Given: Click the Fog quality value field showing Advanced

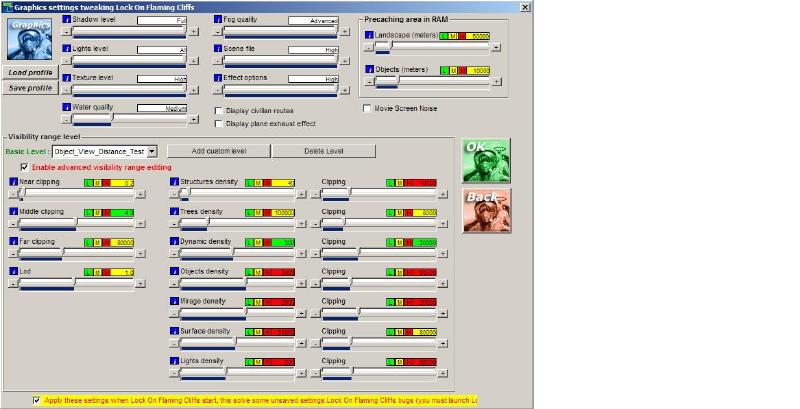Looking at the screenshot, I should (313, 20).
